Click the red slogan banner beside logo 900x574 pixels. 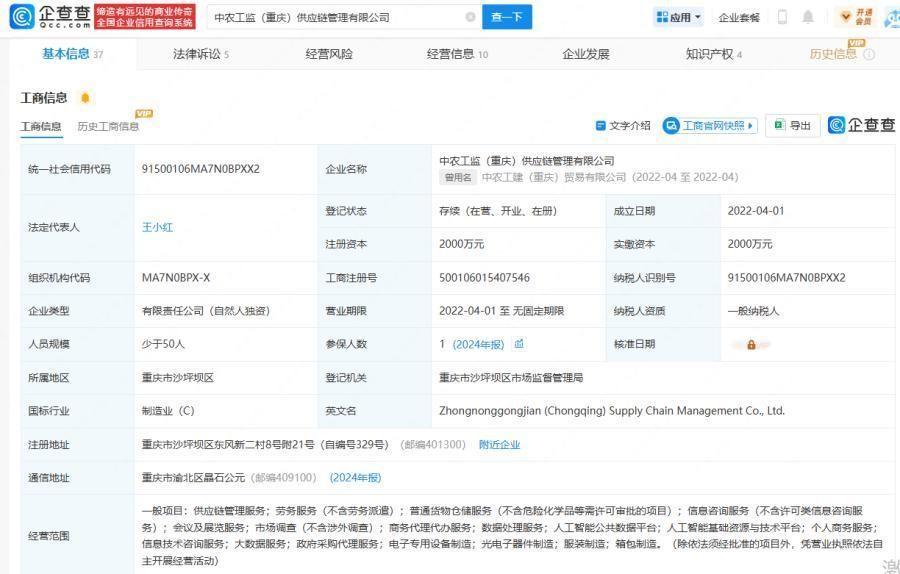145,17
